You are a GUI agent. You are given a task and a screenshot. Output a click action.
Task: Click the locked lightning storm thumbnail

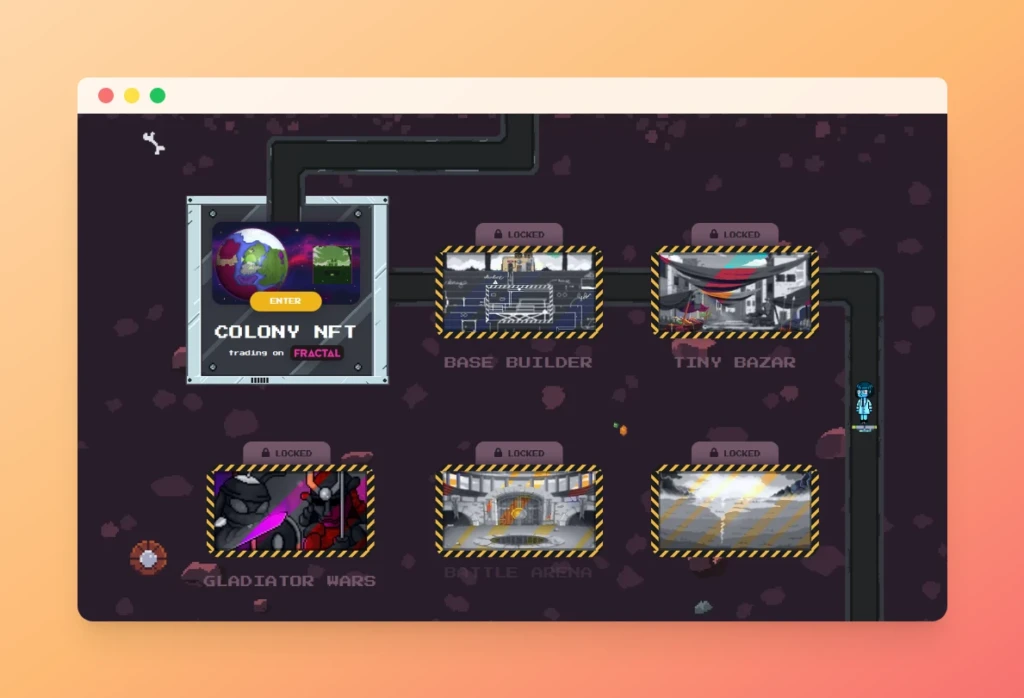(x=735, y=511)
